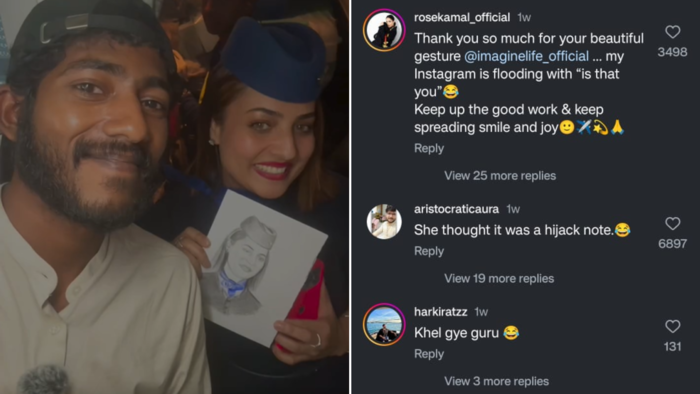Expand 19 more replies under aristocraticaura
Viewport: 700px width, 394px height.
click(x=499, y=278)
